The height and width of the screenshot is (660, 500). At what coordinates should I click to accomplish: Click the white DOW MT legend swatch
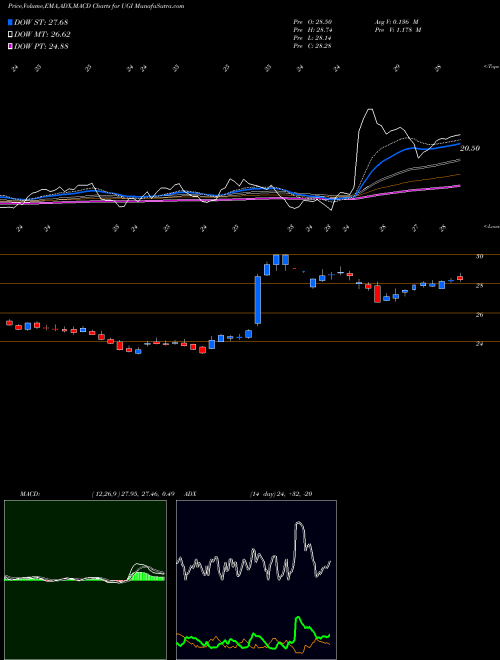tap(11, 34)
